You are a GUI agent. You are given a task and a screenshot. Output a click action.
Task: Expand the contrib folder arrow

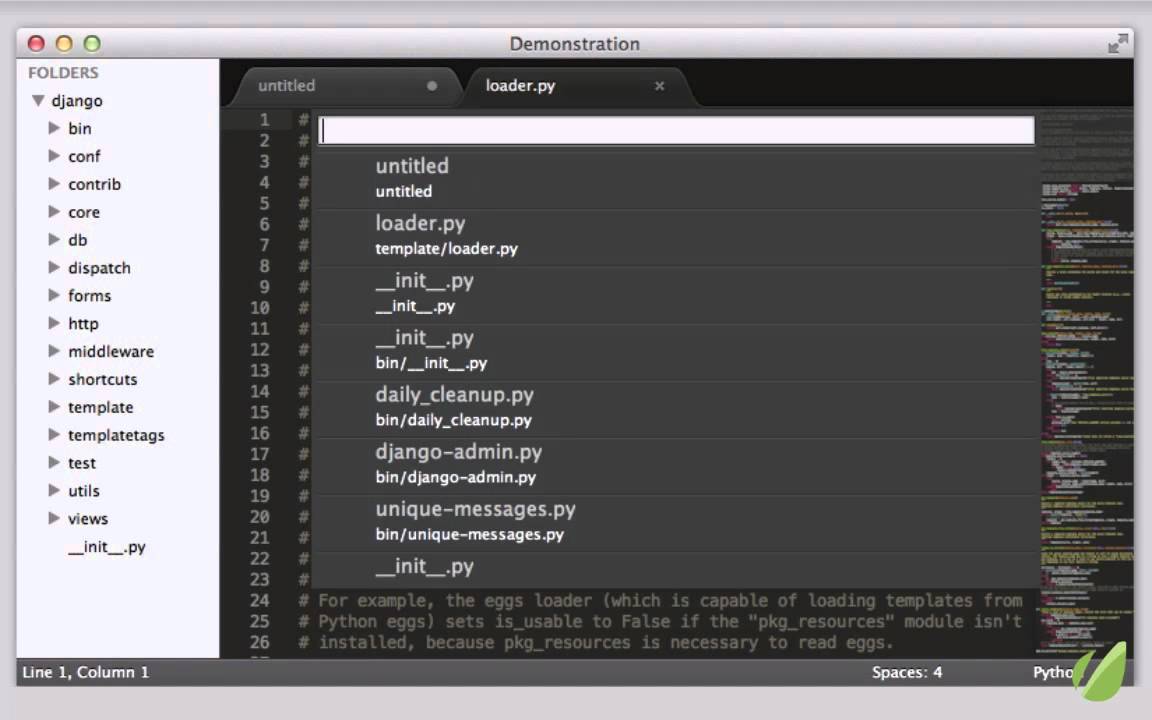(x=54, y=184)
